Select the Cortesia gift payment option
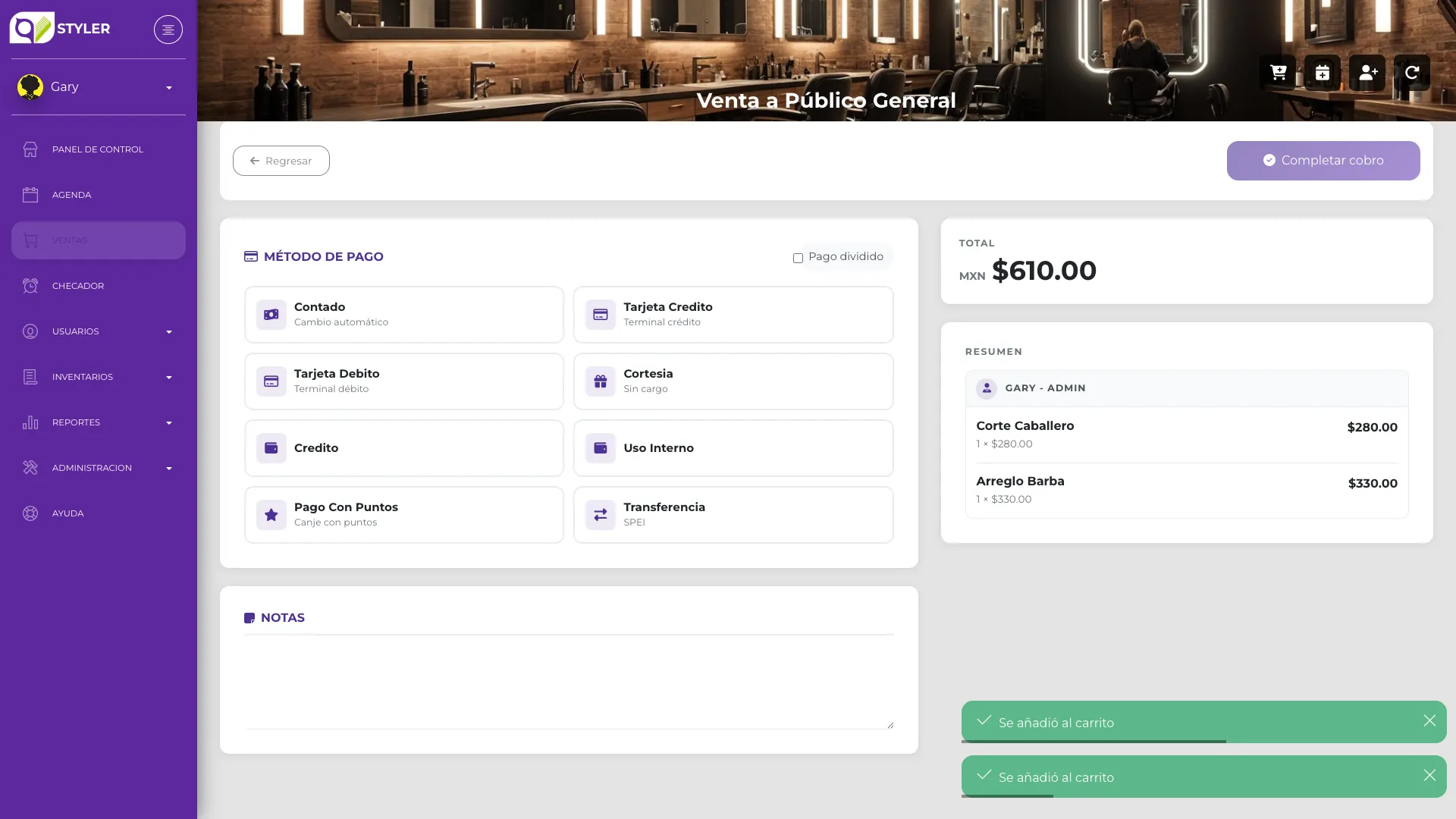The height and width of the screenshot is (819, 1456). pyautogui.click(x=733, y=381)
